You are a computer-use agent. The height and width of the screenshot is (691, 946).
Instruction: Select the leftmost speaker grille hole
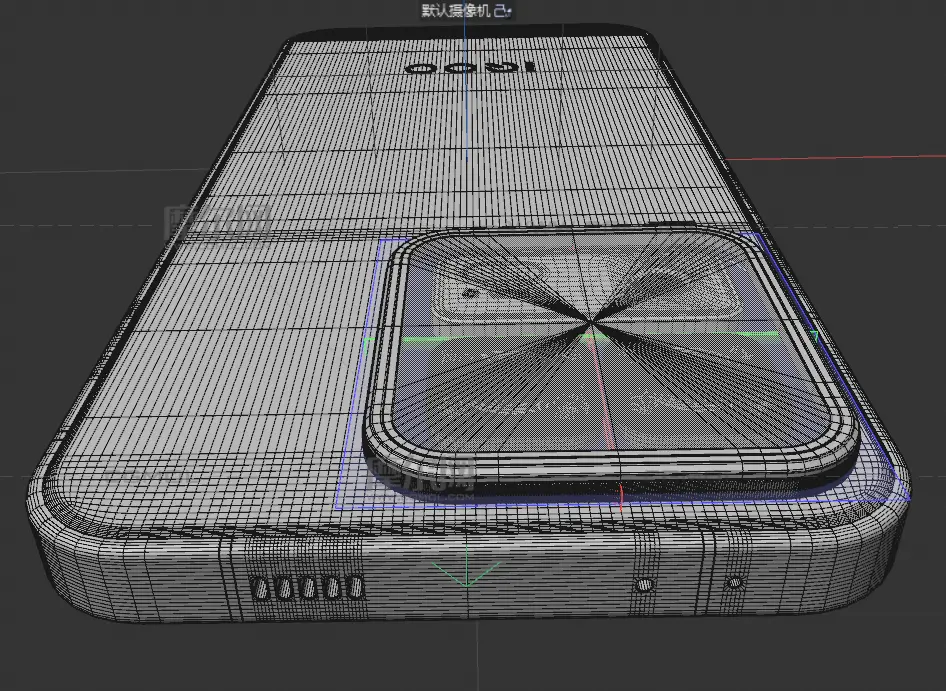[262, 589]
